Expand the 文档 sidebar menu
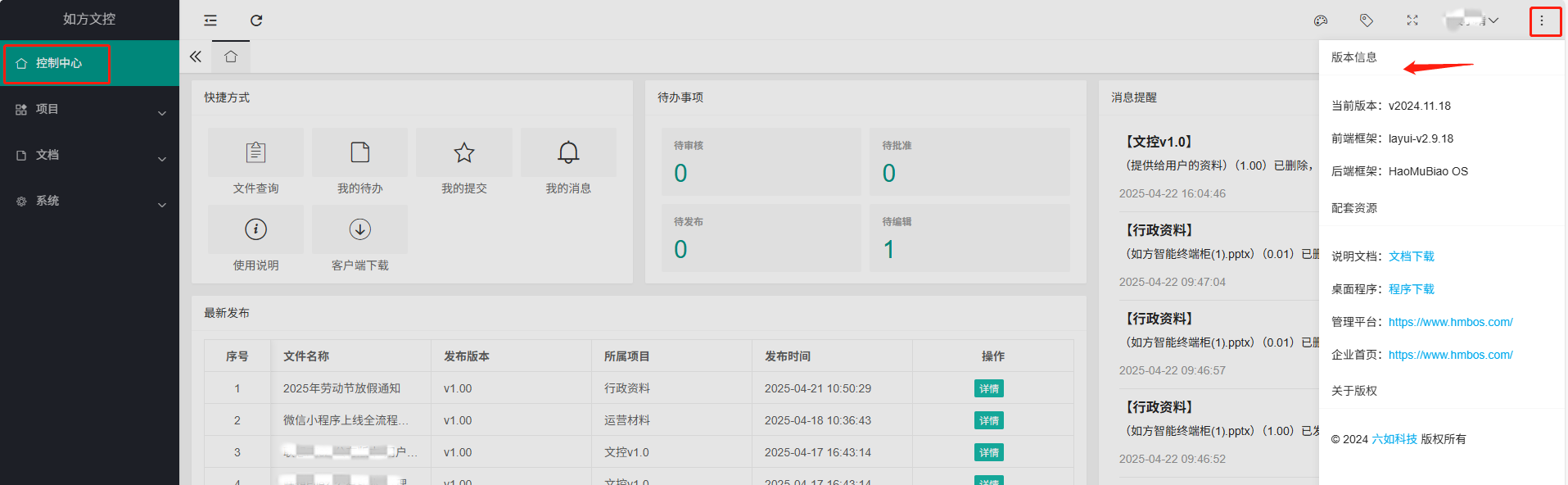Image resolution: width=1568 pixels, height=485 pixels. (x=89, y=156)
